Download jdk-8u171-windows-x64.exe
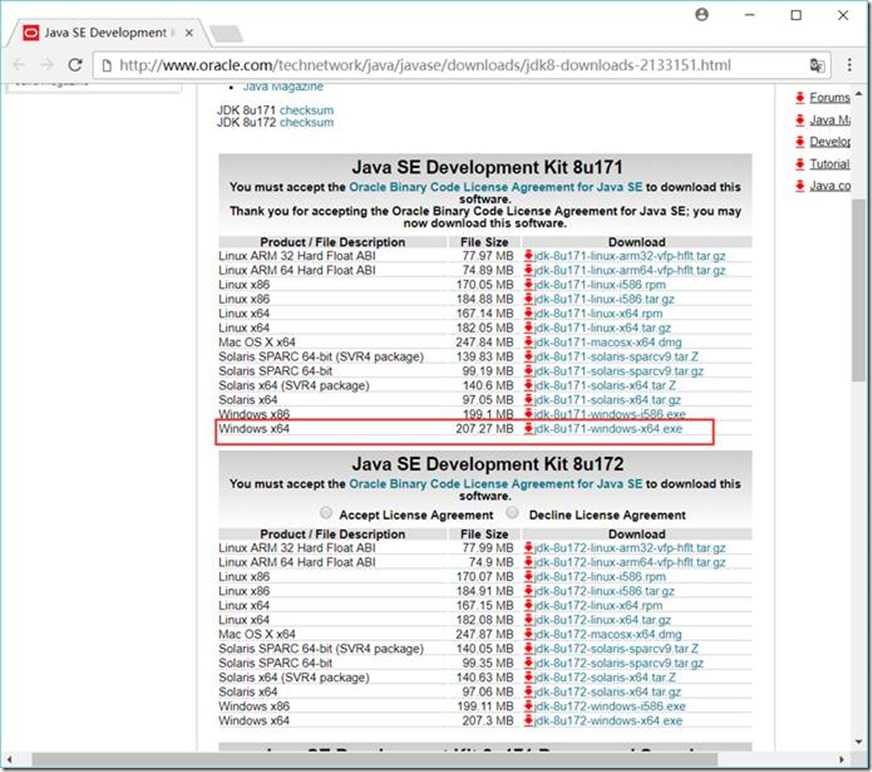This screenshot has height=772, width=872. coord(608,429)
